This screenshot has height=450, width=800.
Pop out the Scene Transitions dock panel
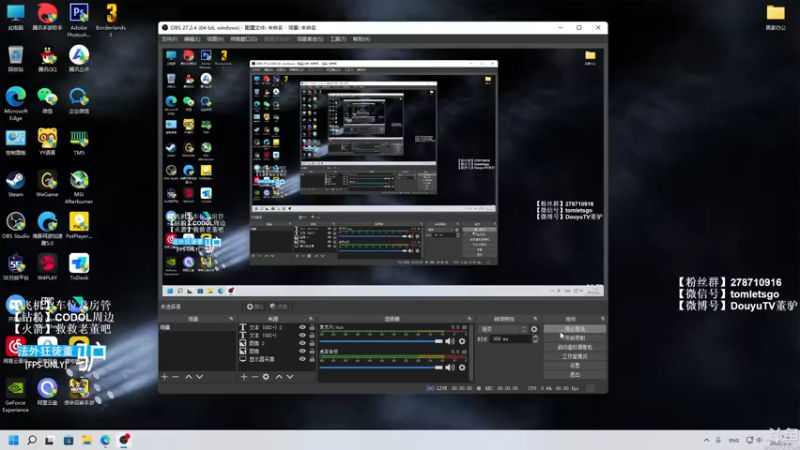coord(535,319)
